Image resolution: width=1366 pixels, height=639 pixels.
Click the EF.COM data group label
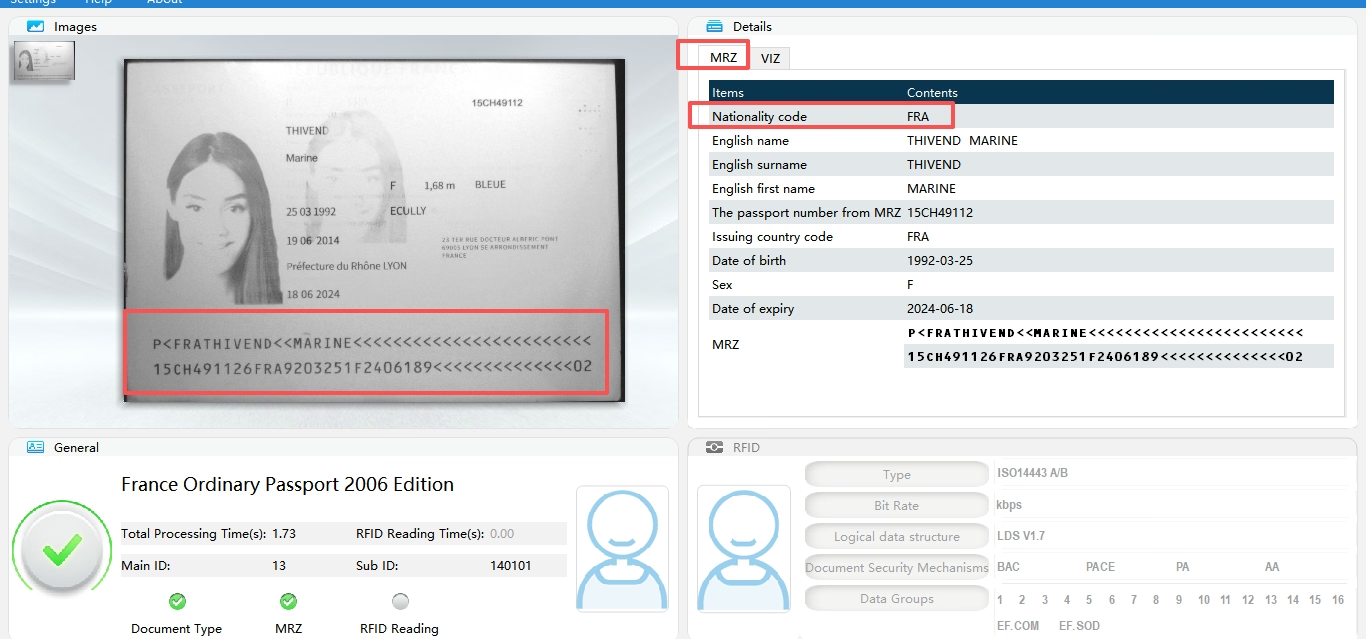click(1018, 626)
